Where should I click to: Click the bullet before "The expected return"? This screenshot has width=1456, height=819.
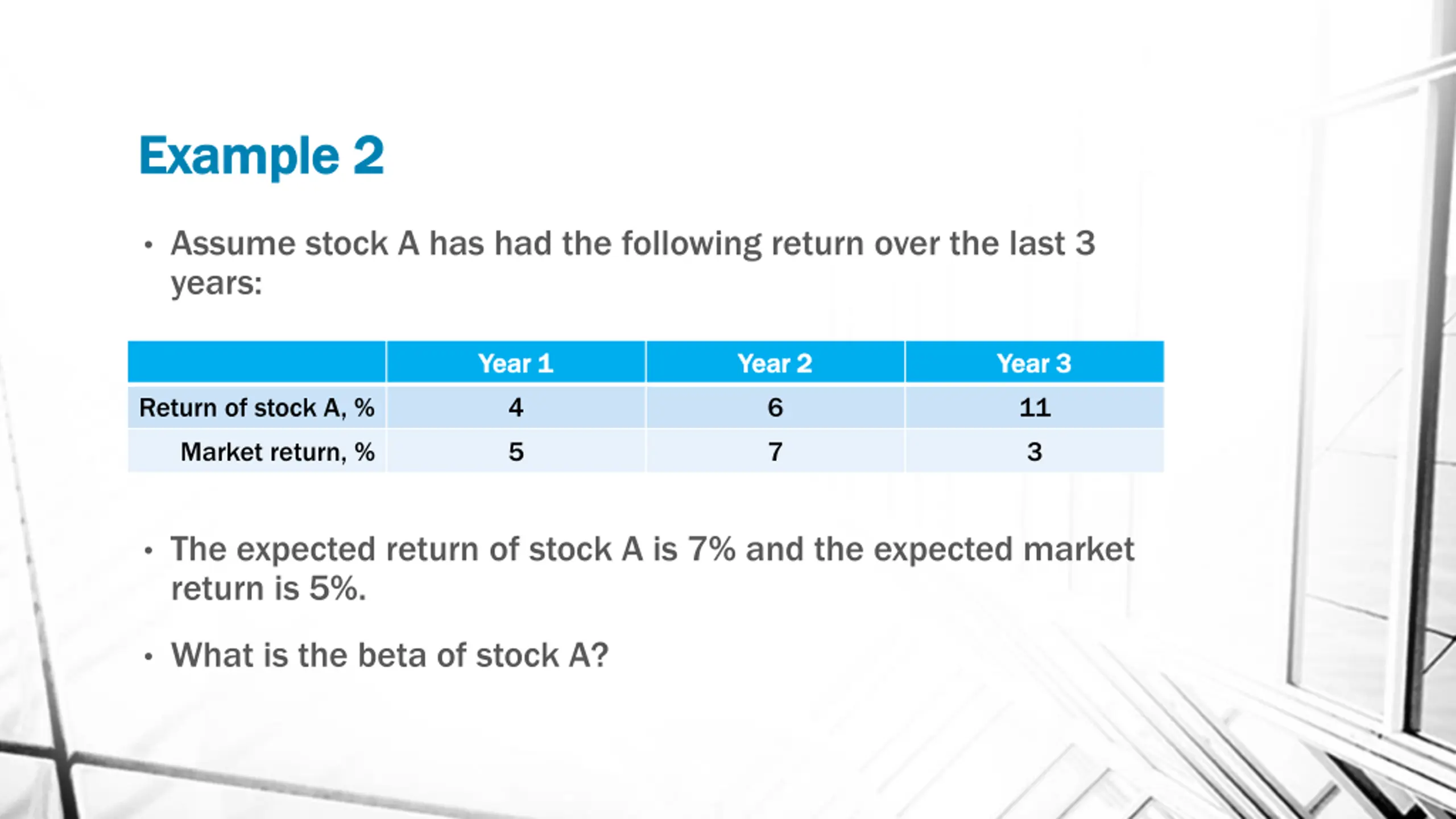tap(148, 551)
